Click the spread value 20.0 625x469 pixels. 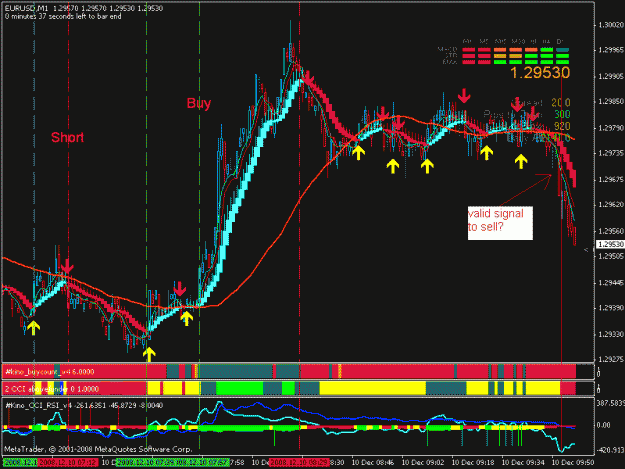(x=561, y=103)
